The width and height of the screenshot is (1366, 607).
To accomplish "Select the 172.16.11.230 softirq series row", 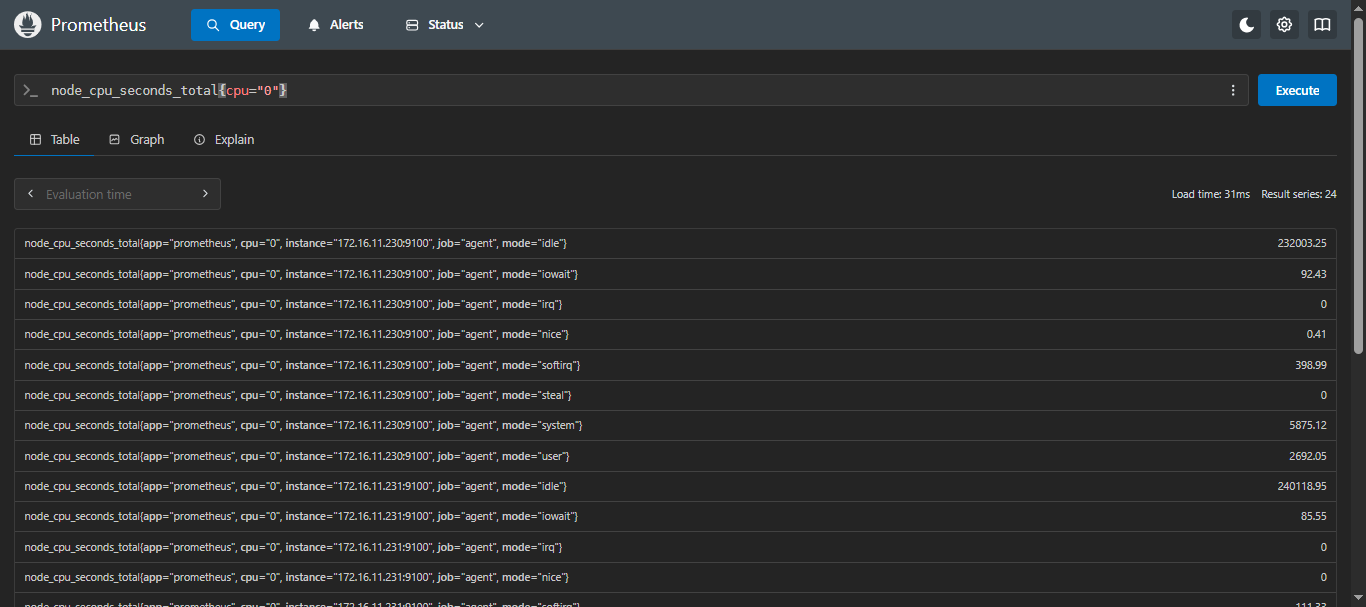I will click(675, 365).
